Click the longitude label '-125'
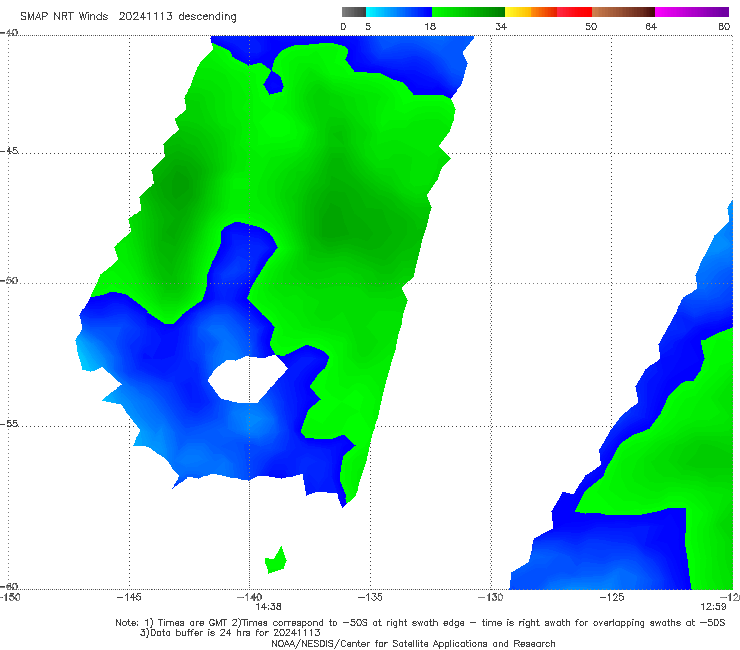The width and height of the screenshot is (740, 650). 612,597
